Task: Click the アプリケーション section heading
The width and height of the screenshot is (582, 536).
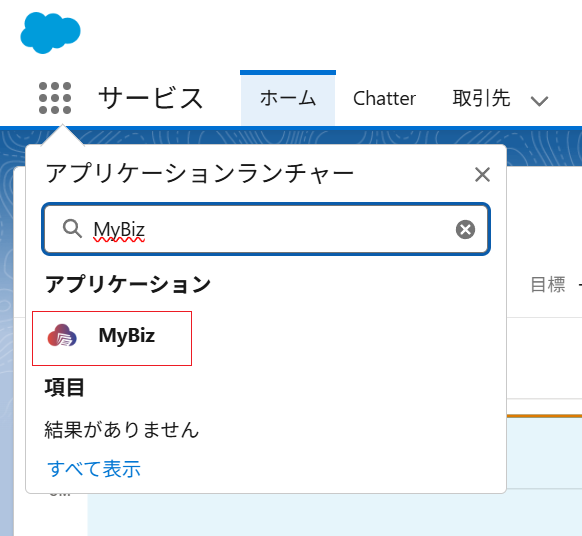Action: (x=128, y=285)
